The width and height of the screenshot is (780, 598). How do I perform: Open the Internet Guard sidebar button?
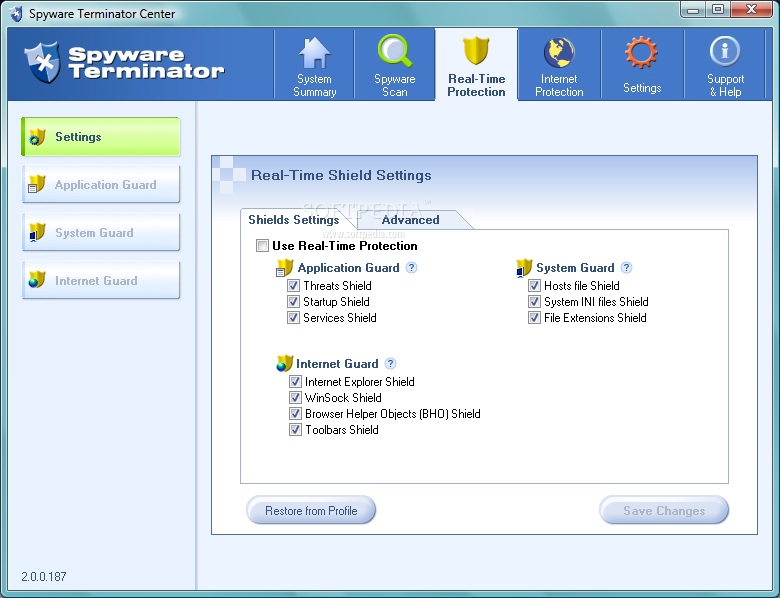(x=101, y=281)
